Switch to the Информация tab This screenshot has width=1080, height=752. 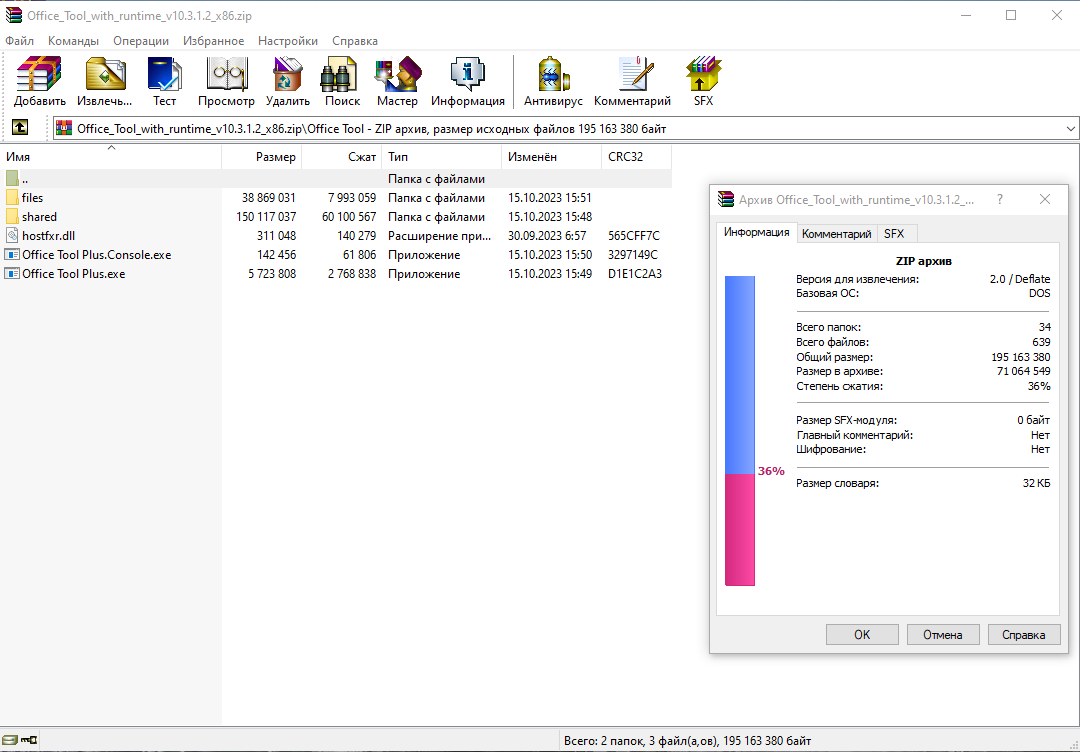pyautogui.click(x=756, y=233)
